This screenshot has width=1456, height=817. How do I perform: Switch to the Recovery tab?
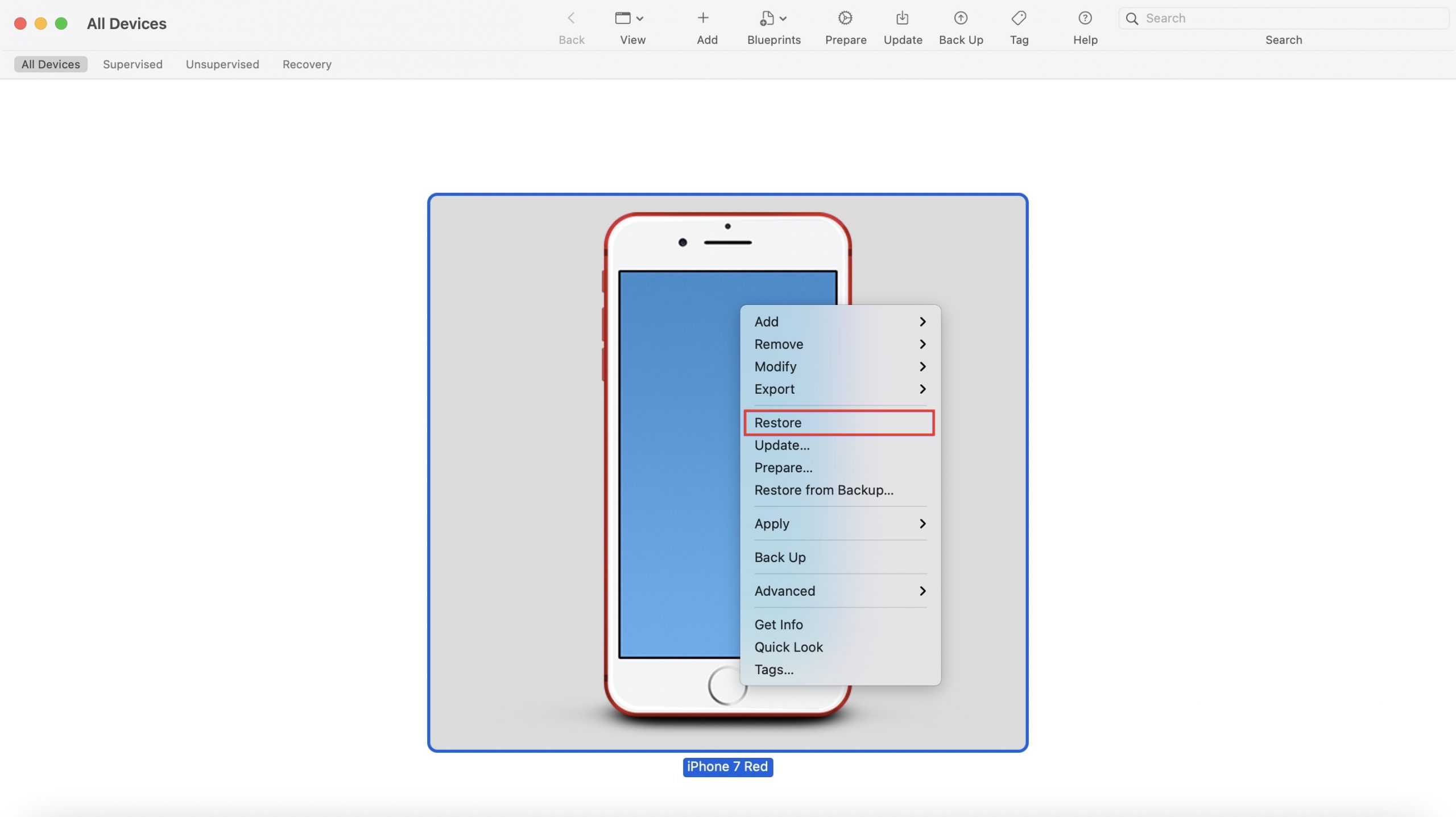point(307,64)
